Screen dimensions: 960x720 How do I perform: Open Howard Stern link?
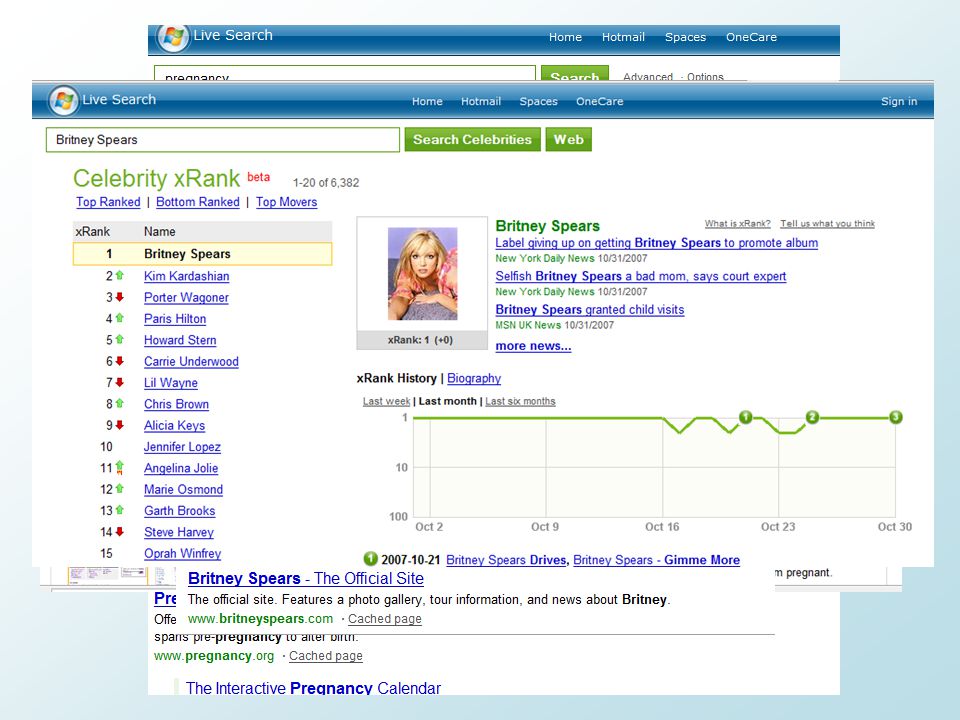click(x=180, y=340)
